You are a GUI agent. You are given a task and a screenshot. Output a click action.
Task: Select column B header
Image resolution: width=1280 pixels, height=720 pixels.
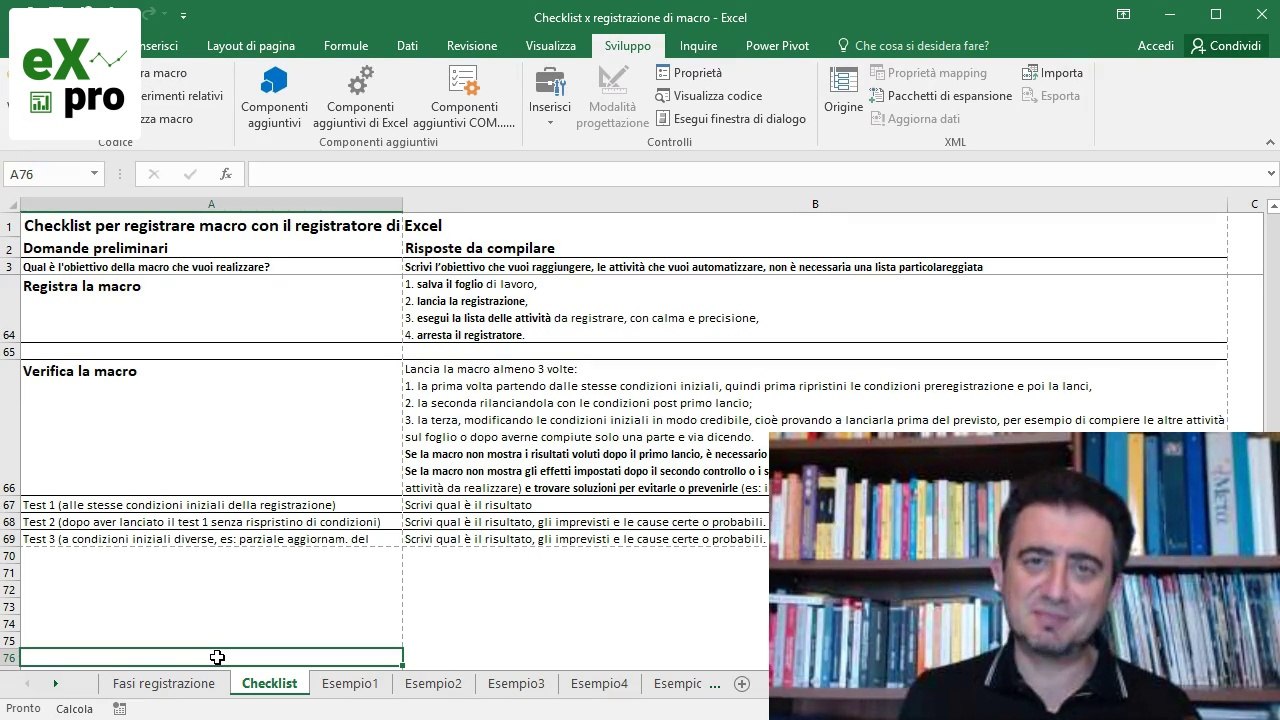[x=815, y=204]
